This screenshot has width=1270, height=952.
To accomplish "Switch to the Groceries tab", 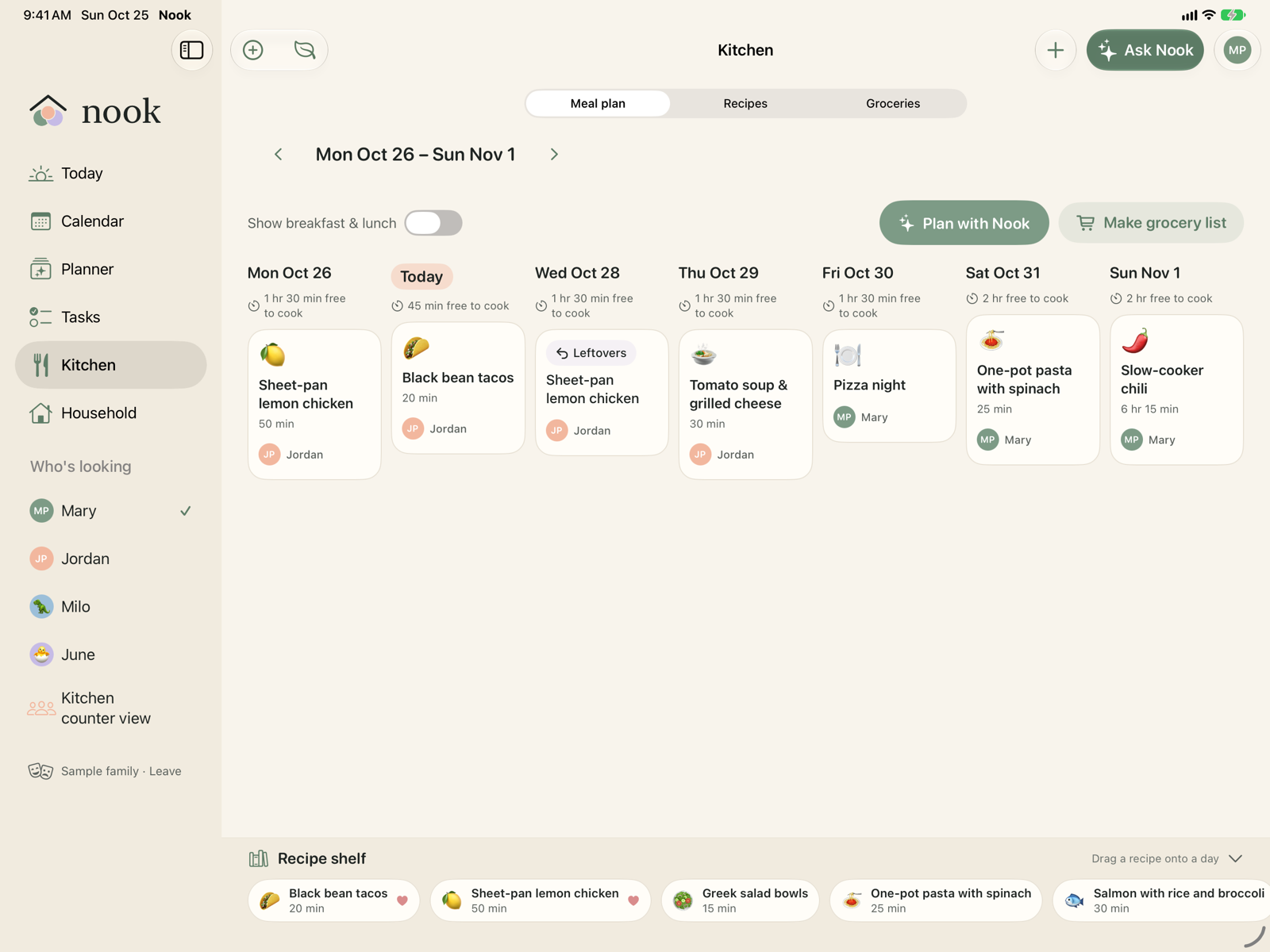I will coord(893,103).
